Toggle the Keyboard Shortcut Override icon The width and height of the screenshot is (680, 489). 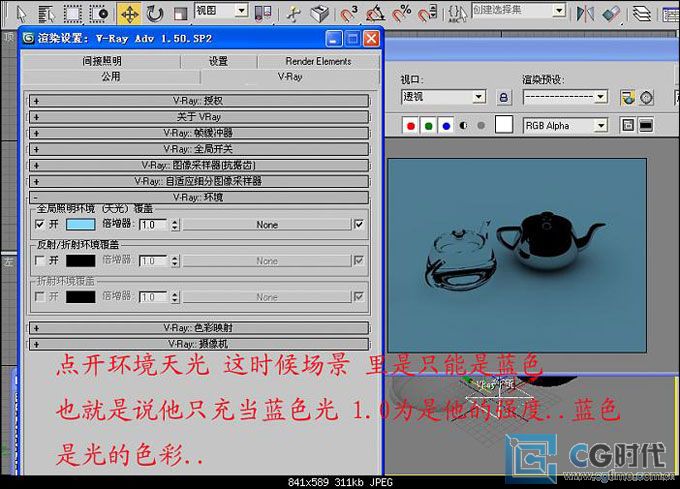[320, 13]
